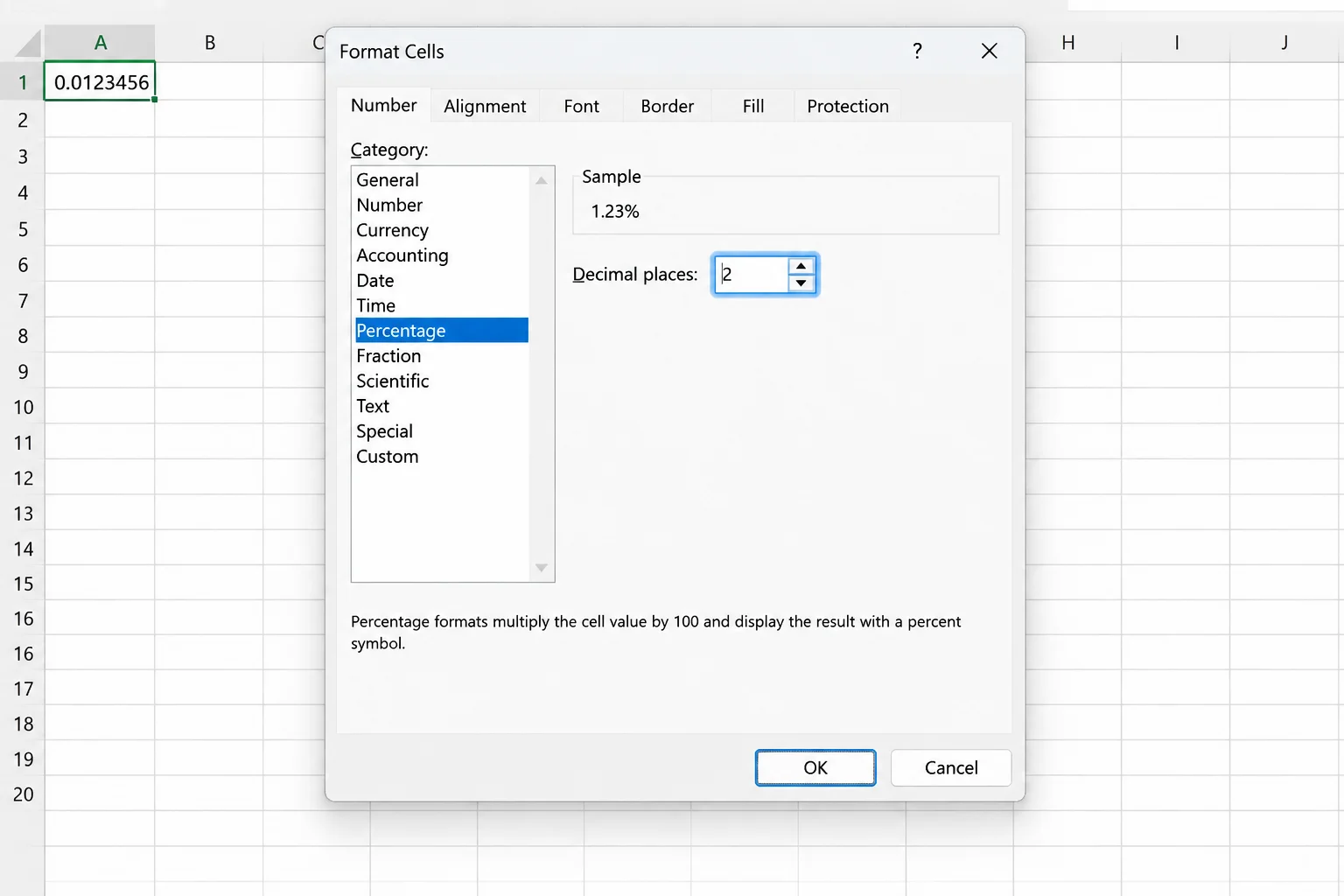The image size is (1344, 896).
Task: Switch to the Alignment tab
Action: point(485,106)
